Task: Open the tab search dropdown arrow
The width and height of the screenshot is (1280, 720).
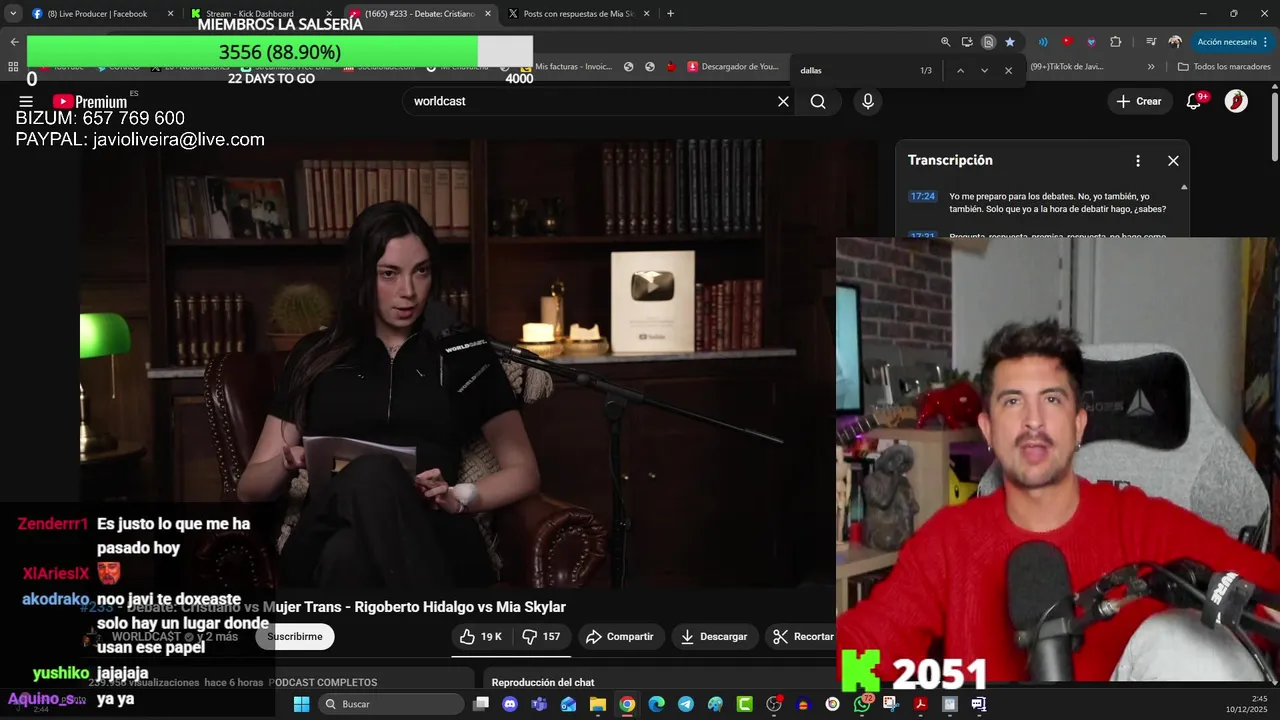Action: [x=13, y=14]
